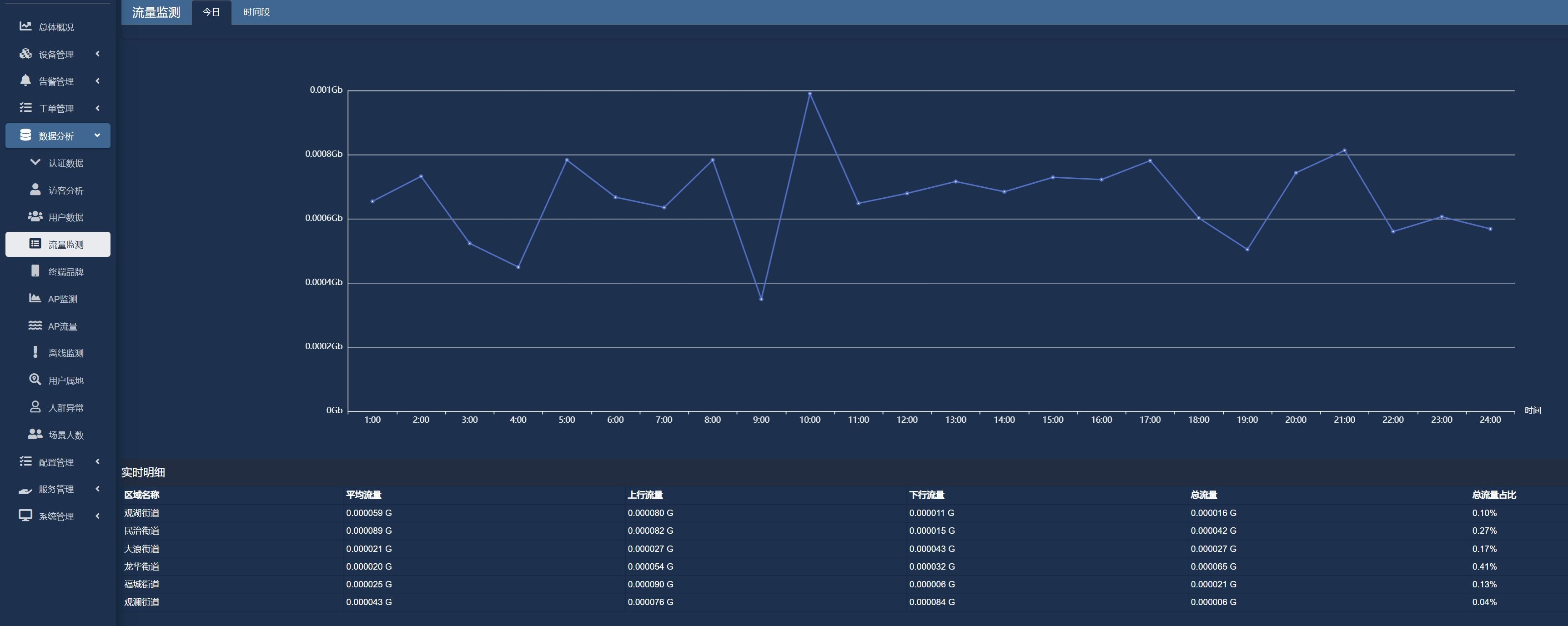This screenshot has width=1568, height=626.
Task: Click the 10:00 peak data point
Action: pos(809,94)
